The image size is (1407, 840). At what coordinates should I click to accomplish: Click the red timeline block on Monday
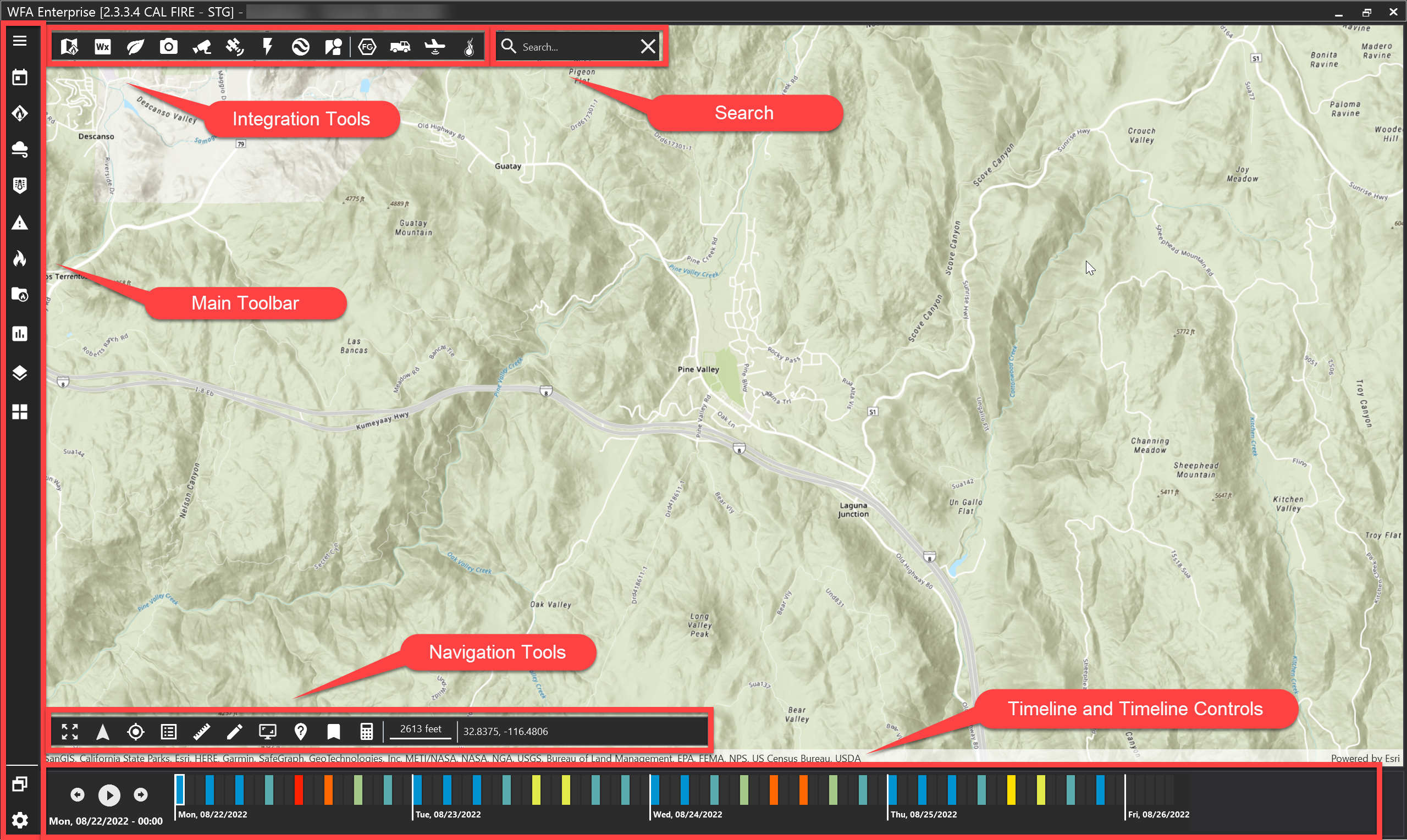298,789
